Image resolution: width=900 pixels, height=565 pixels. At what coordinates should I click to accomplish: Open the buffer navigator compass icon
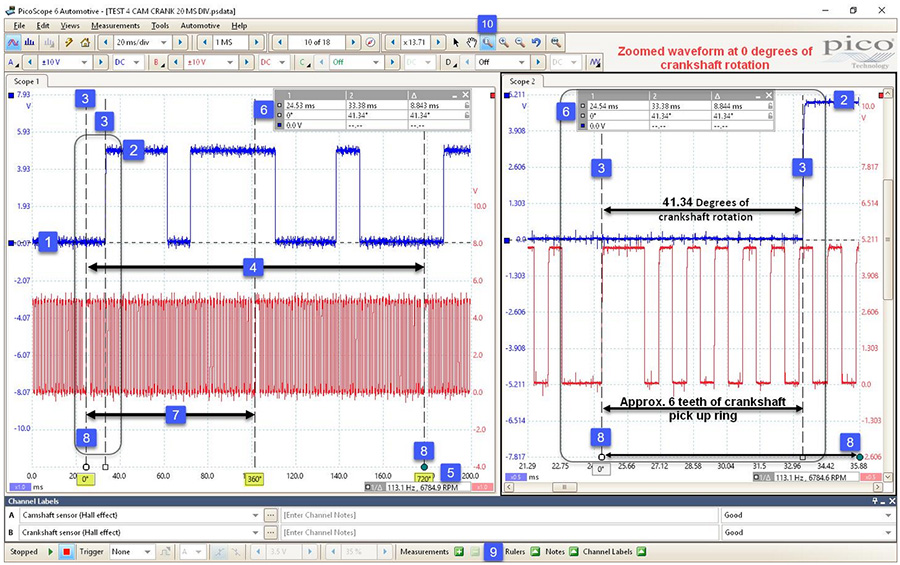click(371, 42)
